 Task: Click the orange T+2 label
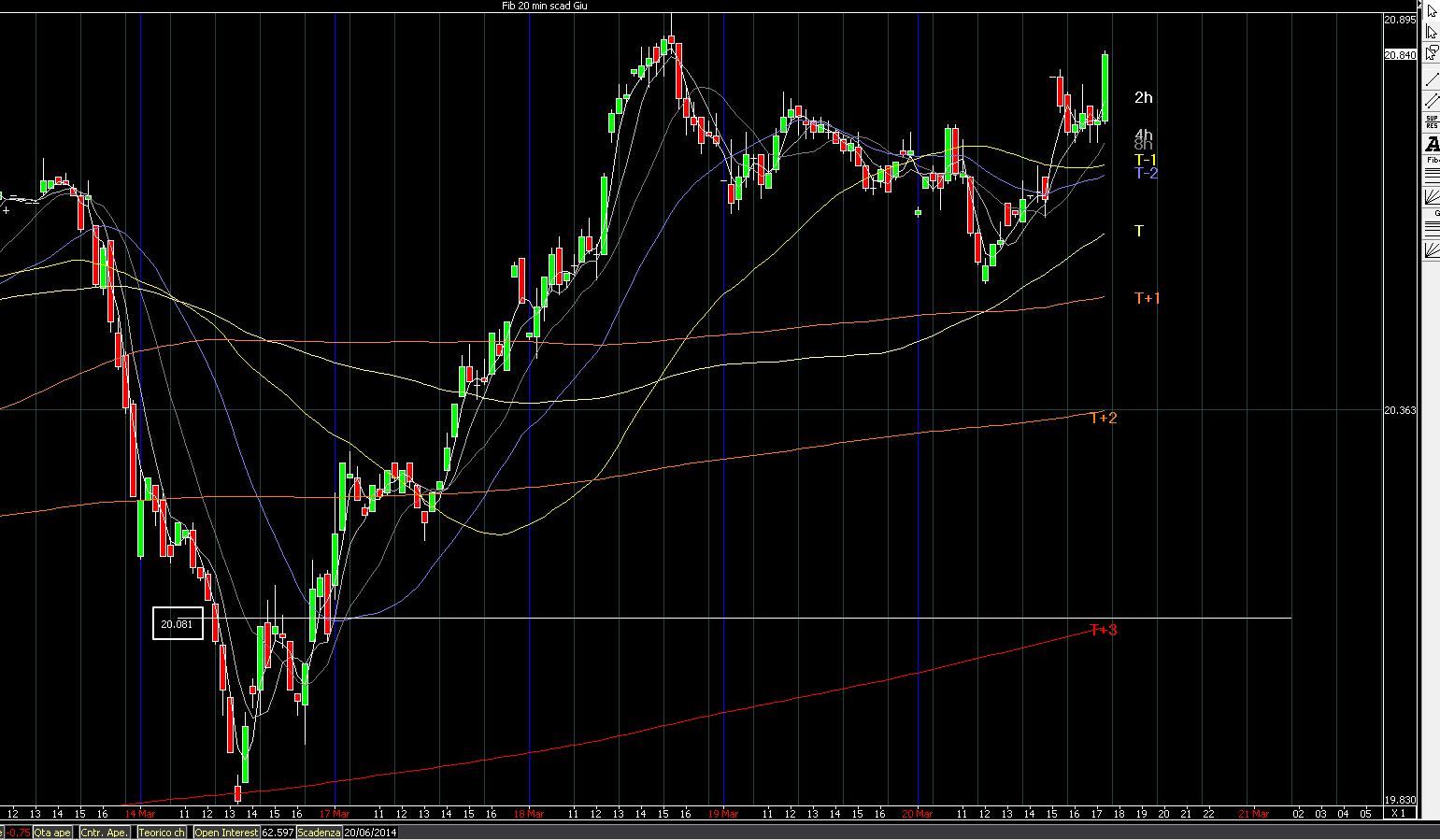[1103, 418]
